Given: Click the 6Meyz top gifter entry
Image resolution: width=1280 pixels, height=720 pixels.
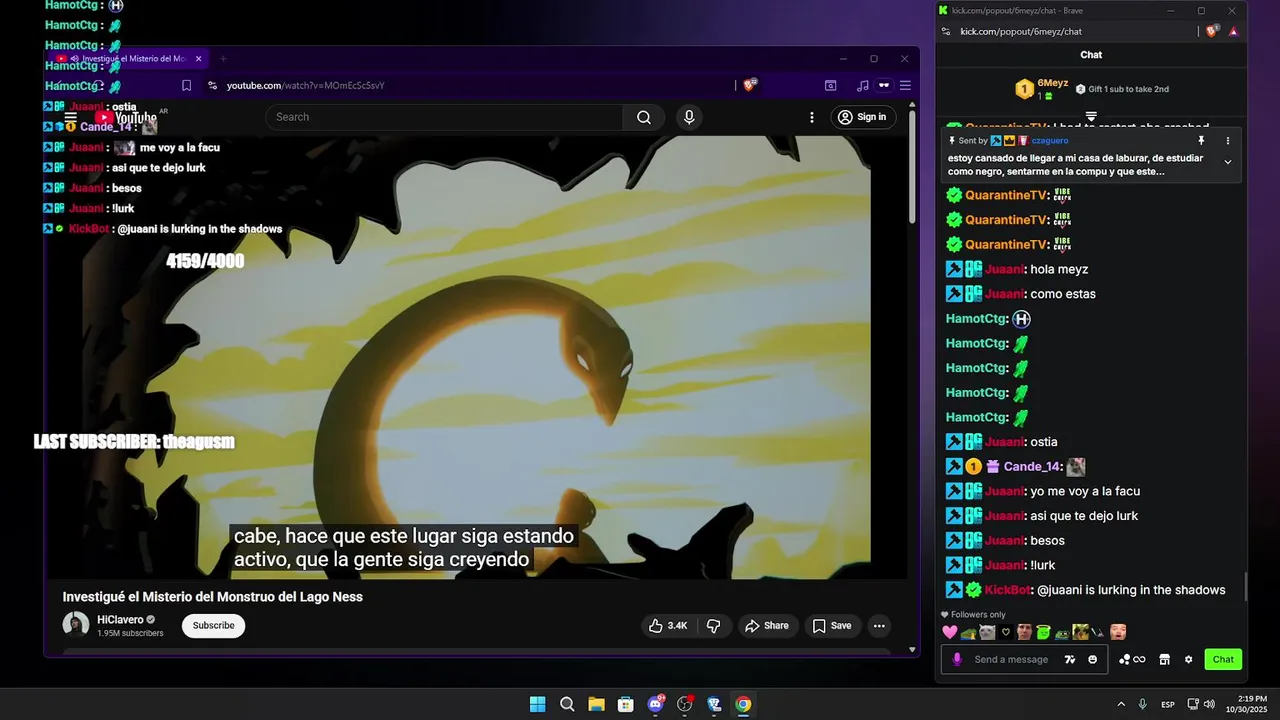Looking at the screenshot, I should tap(1042, 89).
